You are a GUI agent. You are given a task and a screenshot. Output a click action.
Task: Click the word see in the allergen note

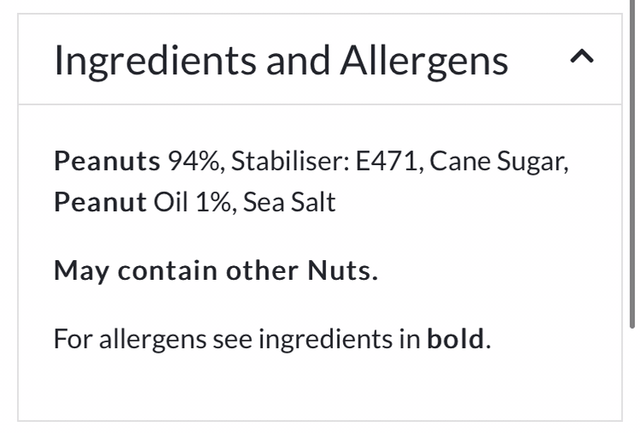(232, 339)
